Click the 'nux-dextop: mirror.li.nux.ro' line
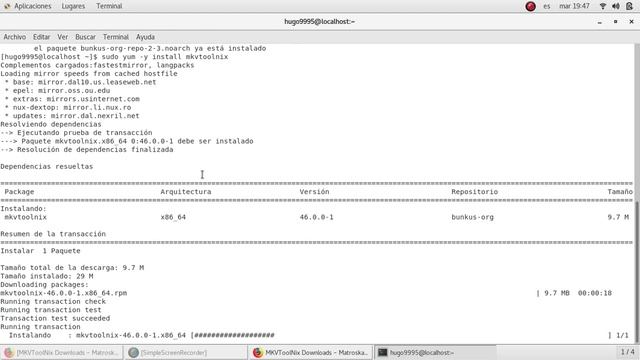 [x=72, y=107]
